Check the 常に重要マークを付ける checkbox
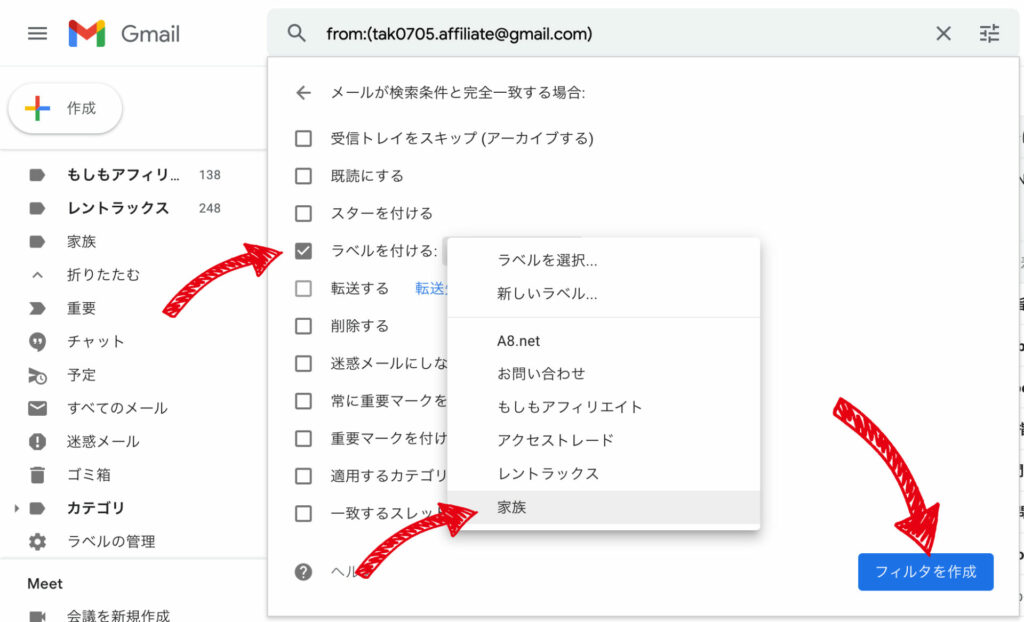1024x622 pixels. 303,401
